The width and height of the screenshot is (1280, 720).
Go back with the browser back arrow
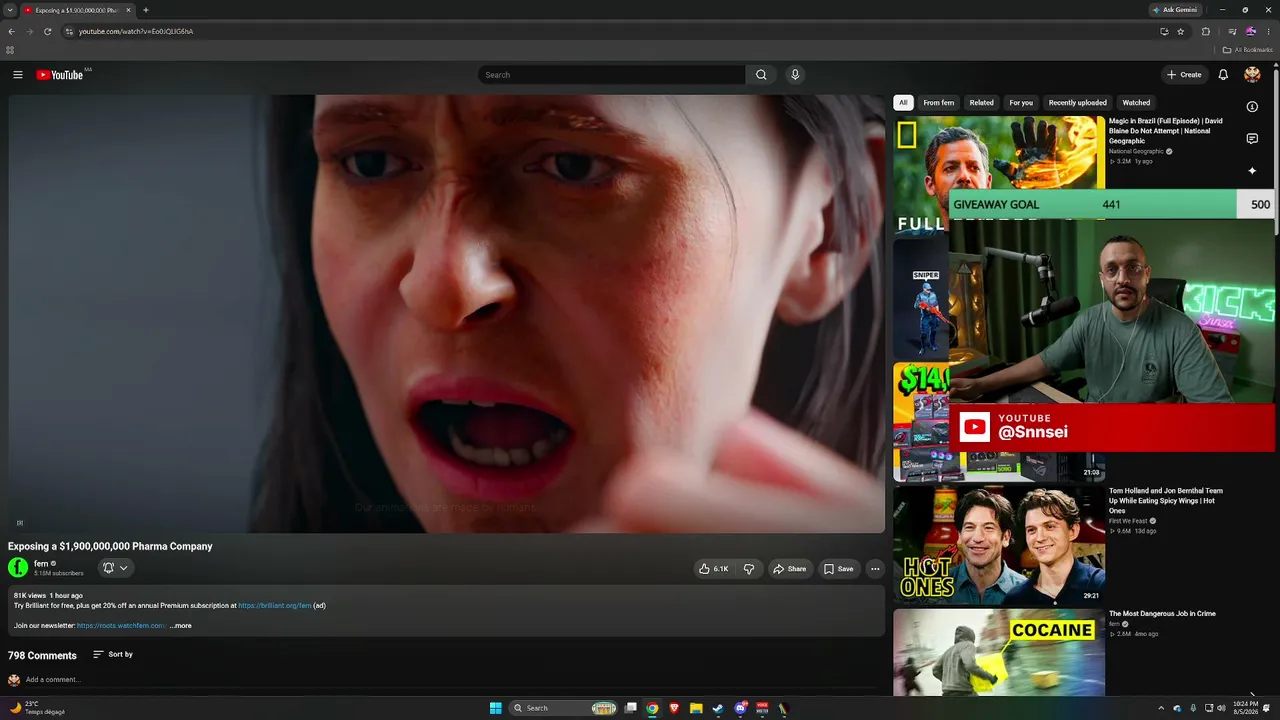11,31
